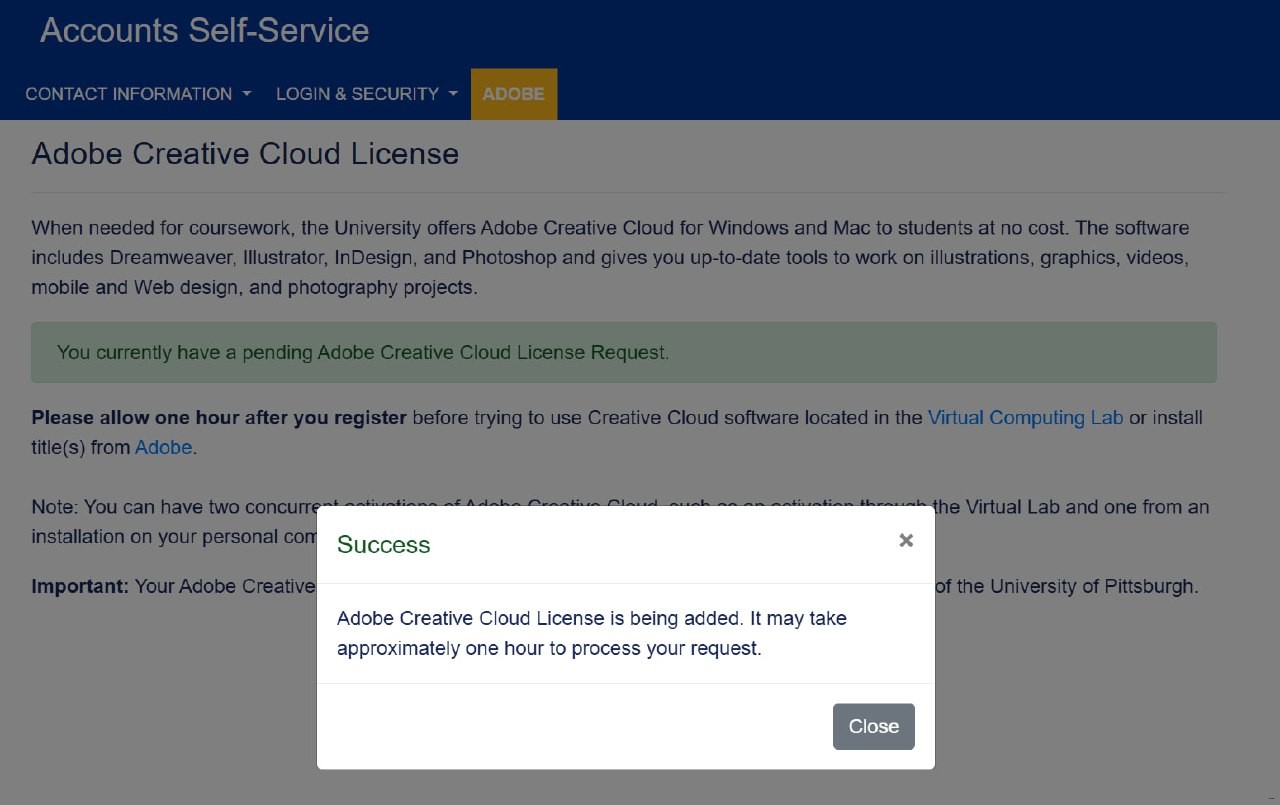Open the Contact Information menu
The image size is (1280, 805).
128,94
